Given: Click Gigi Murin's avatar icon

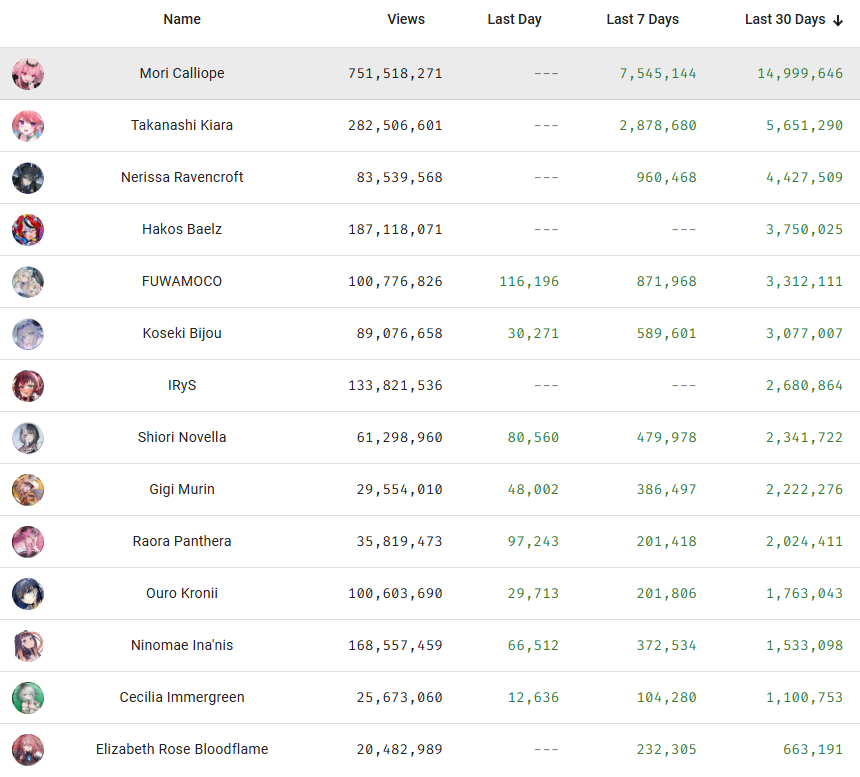Looking at the screenshot, I should pyautogui.click(x=28, y=490).
